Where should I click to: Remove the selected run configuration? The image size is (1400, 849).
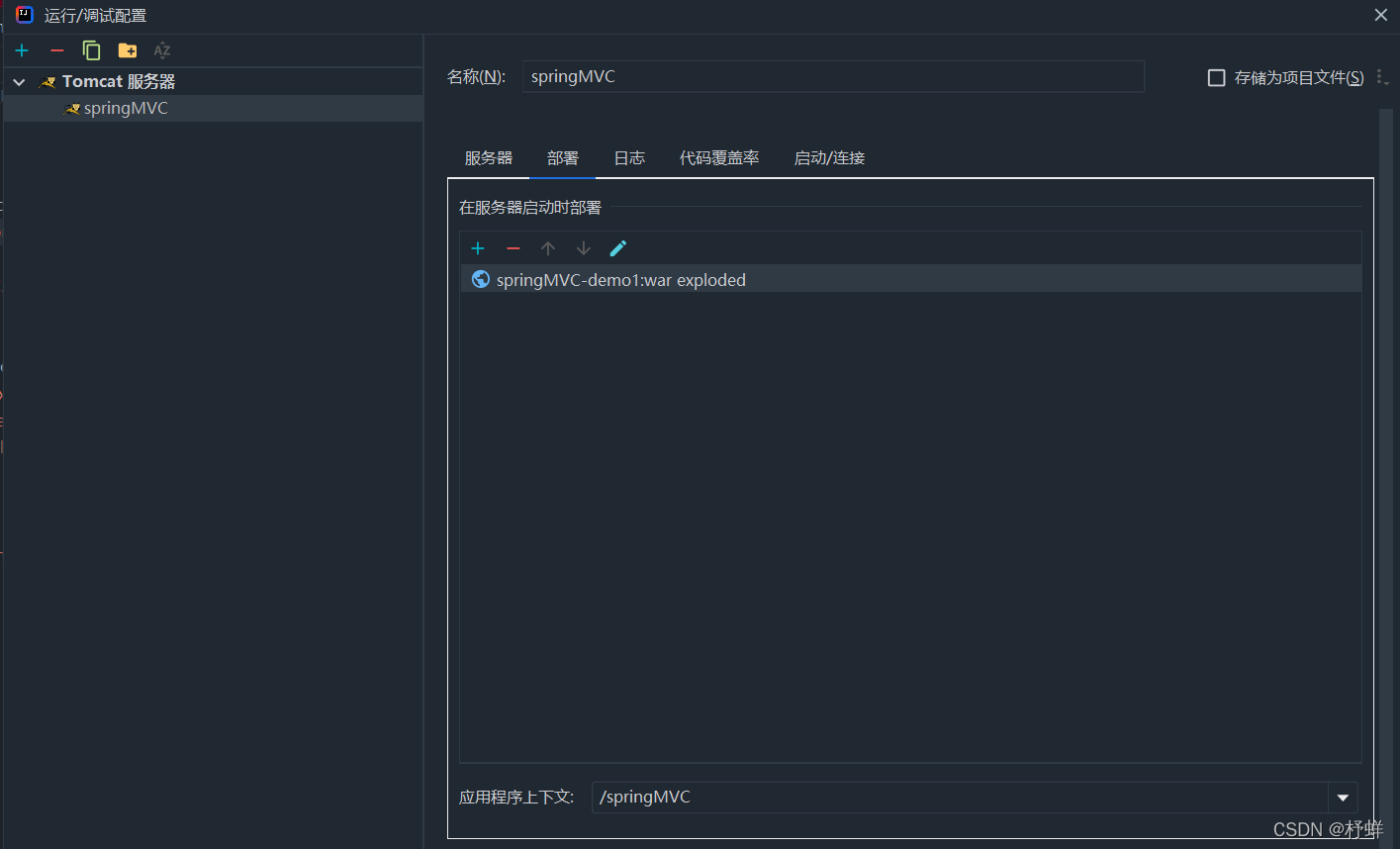57,50
